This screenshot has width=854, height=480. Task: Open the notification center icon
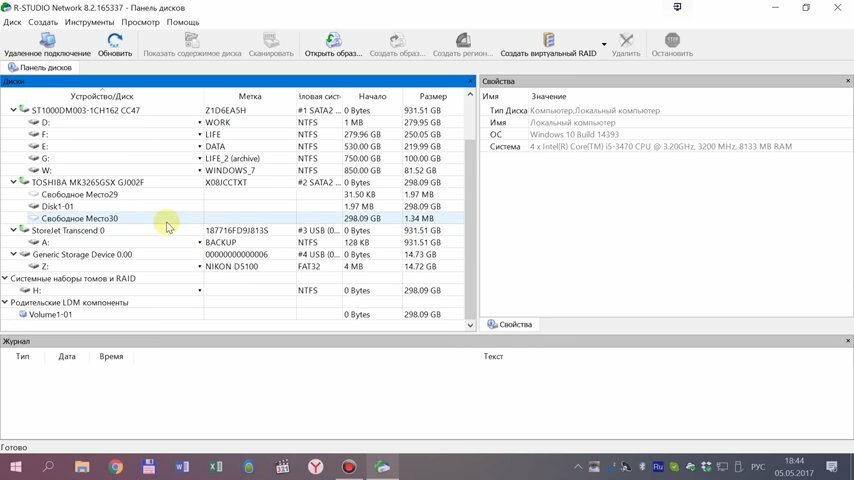point(832,467)
